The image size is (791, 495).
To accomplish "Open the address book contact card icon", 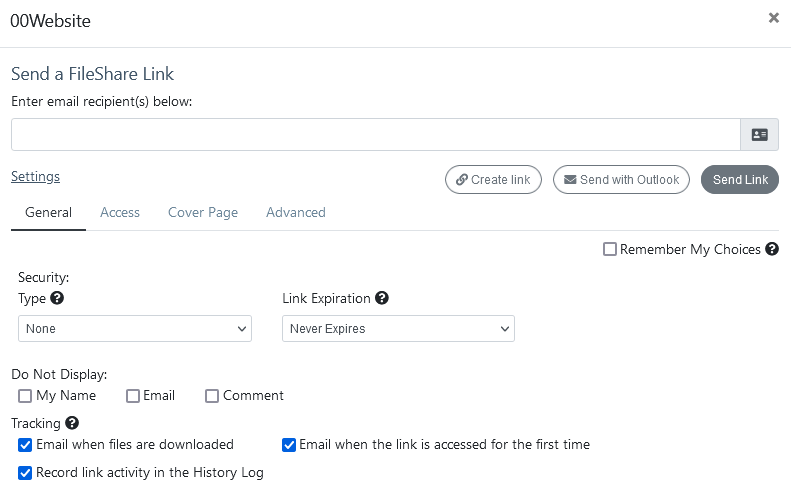I will [x=759, y=135].
